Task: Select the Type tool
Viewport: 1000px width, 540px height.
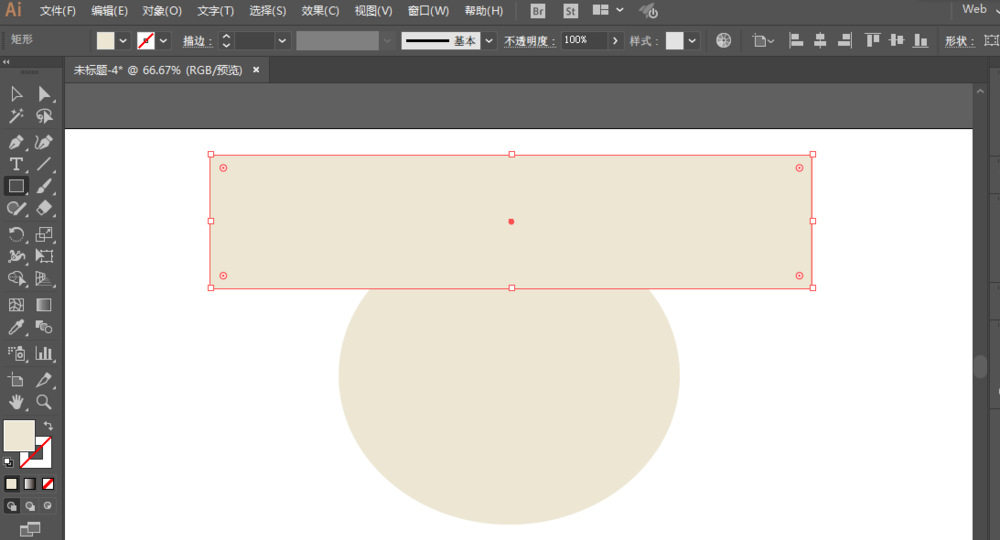Action: [17, 164]
